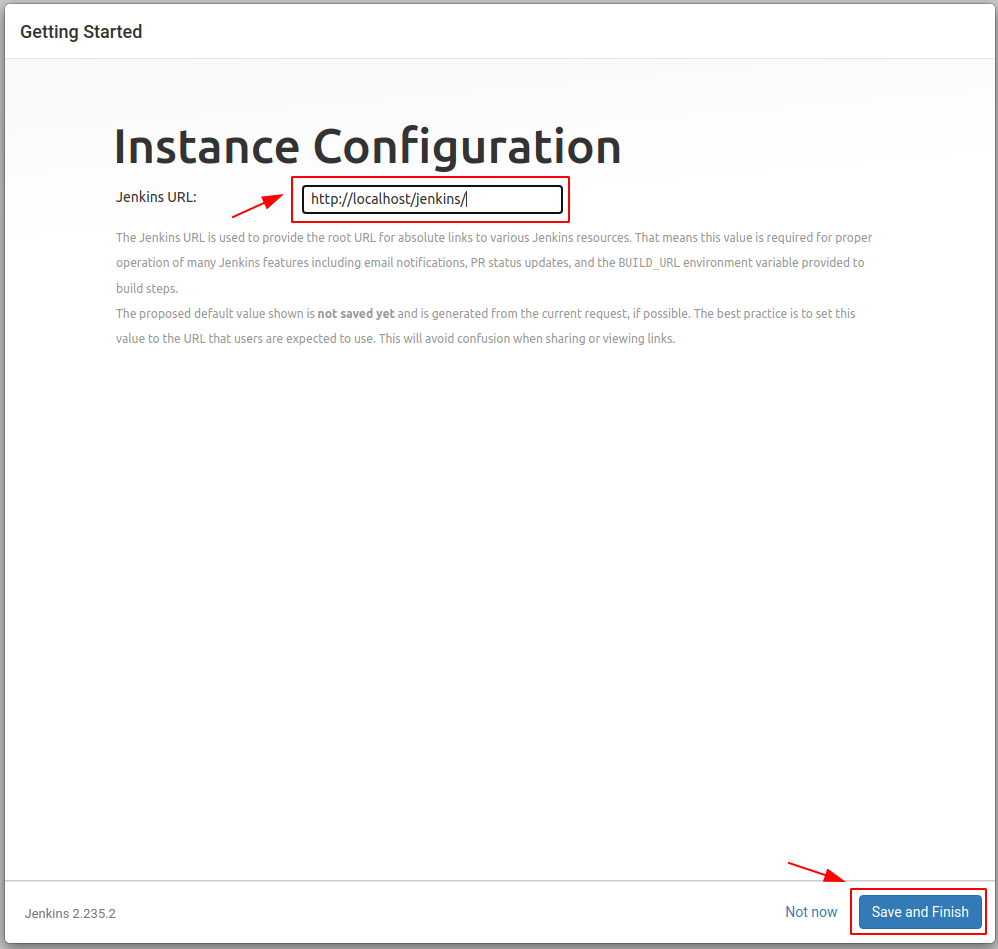The height and width of the screenshot is (949, 998).
Task: Click the 'build steps.' line of description text
Action: 146,288
